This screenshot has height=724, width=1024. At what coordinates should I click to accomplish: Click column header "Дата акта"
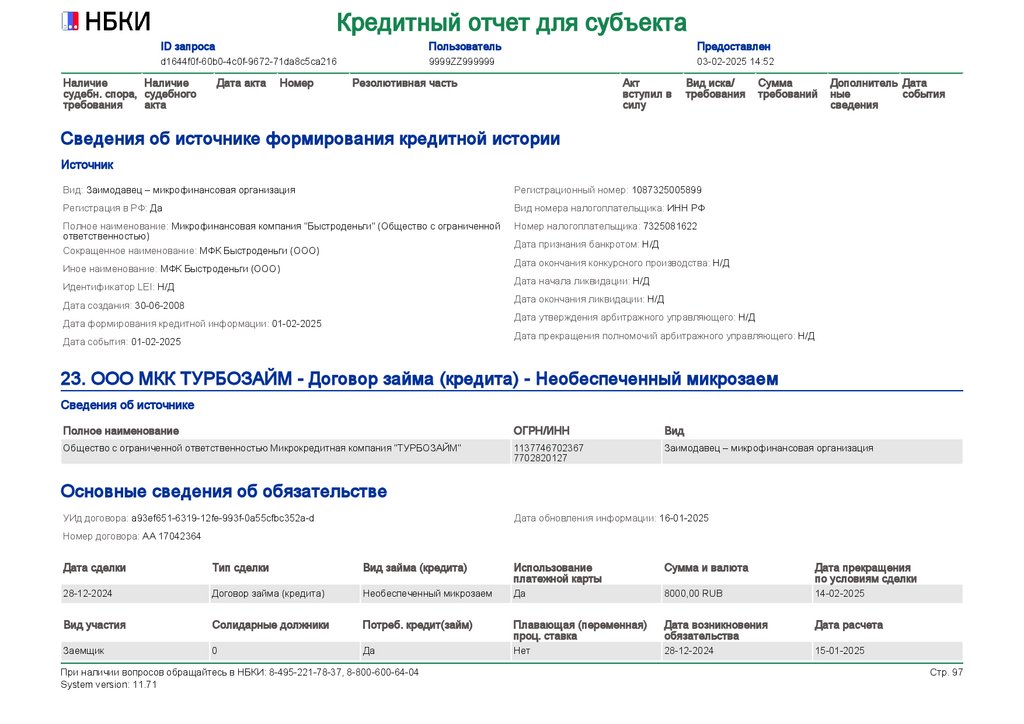(x=241, y=83)
